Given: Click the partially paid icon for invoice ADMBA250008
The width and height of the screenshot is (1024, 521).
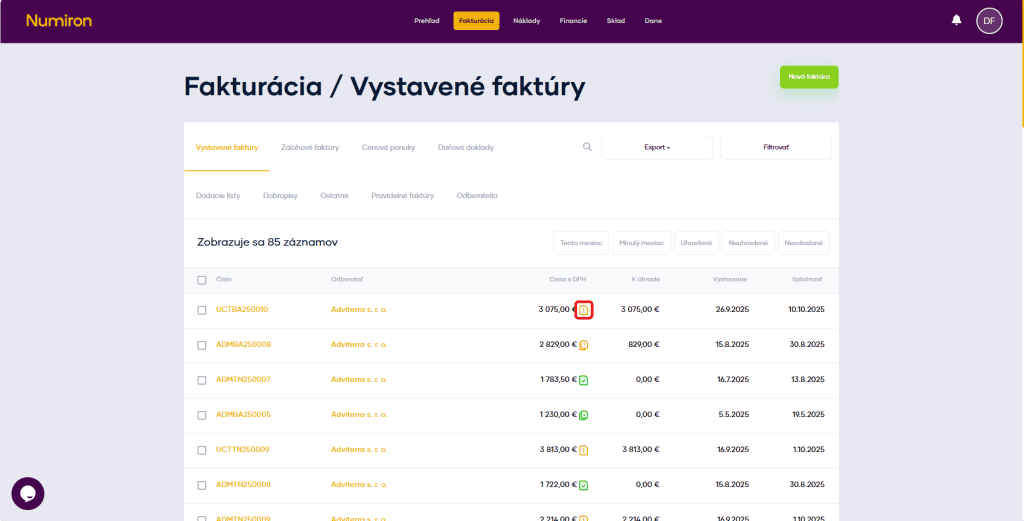Looking at the screenshot, I should point(584,345).
